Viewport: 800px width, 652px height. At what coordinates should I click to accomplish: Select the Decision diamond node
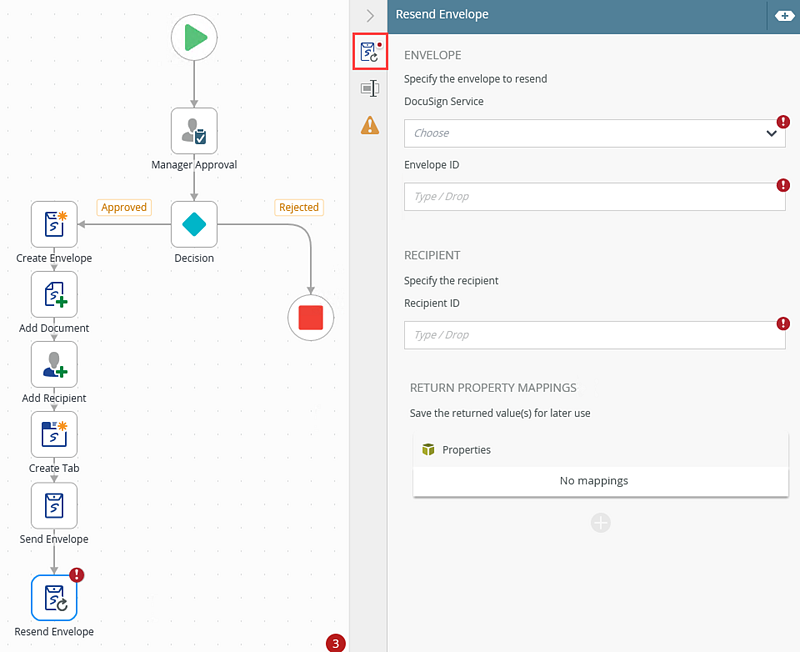click(194, 225)
